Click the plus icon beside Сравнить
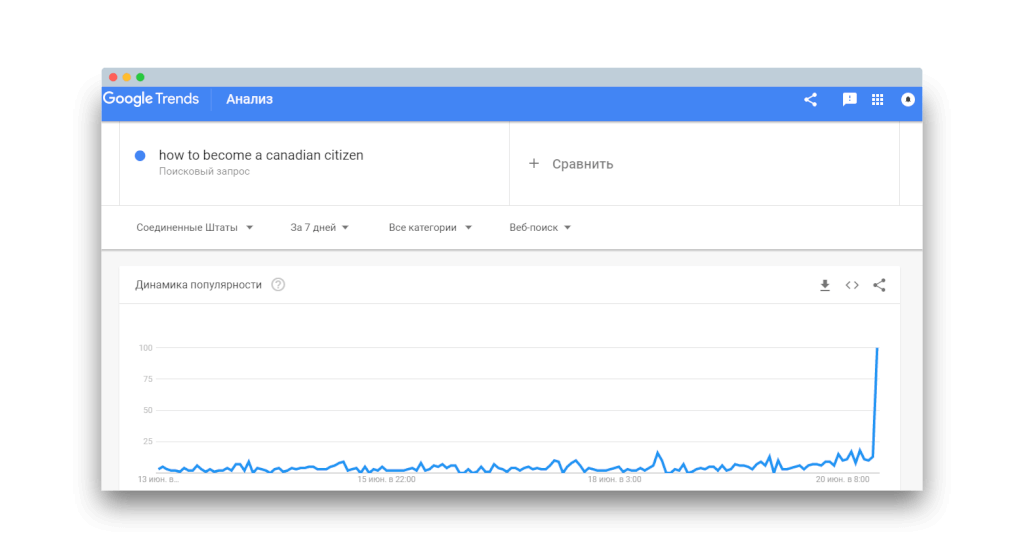Image resolution: width=1024 pixels, height=558 pixels. (x=534, y=163)
